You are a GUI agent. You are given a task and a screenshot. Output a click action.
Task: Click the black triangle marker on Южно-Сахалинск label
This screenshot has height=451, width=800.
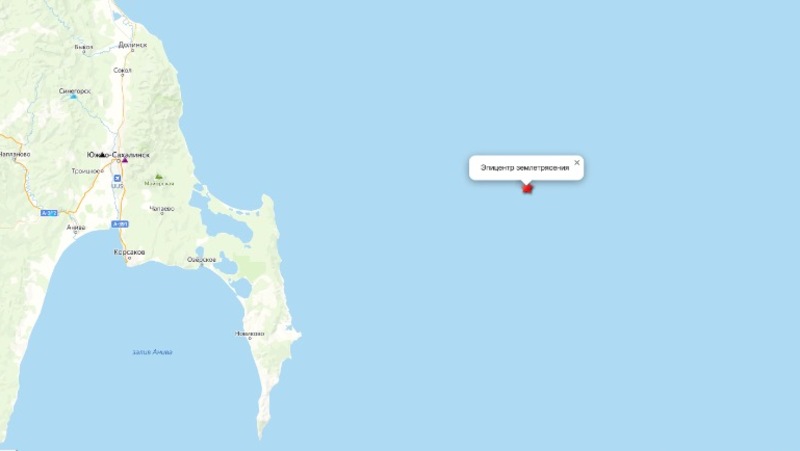coord(102,154)
